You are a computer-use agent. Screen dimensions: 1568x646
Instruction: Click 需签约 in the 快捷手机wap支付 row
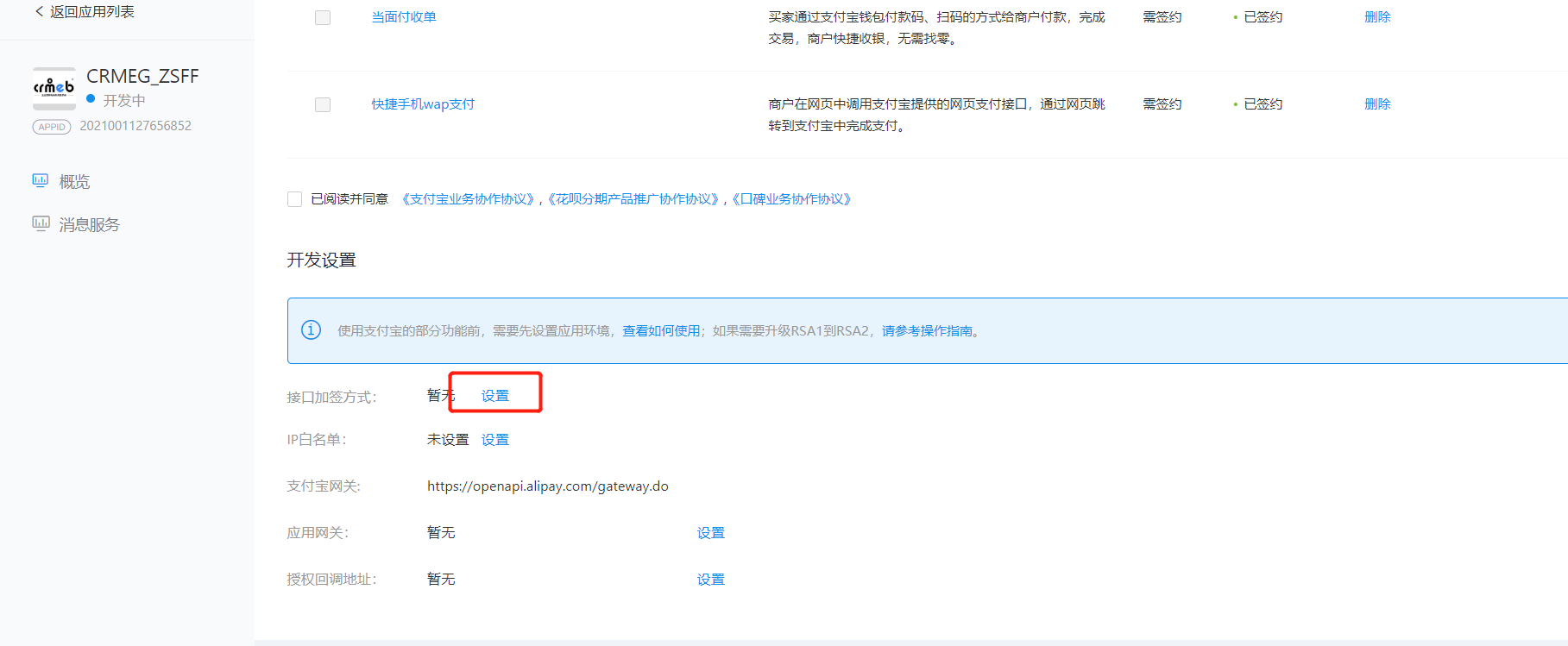pos(1162,104)
